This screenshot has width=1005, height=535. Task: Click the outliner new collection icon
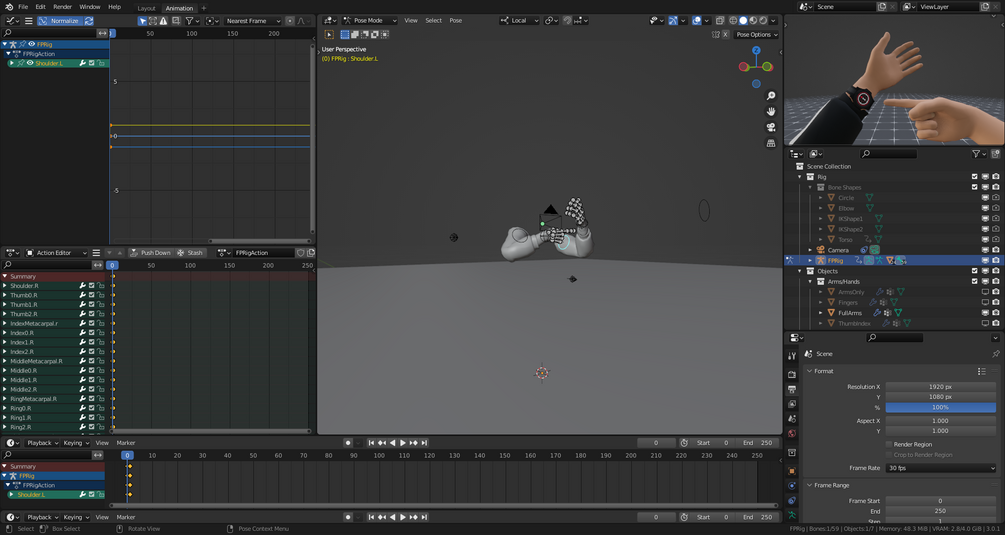pos(995,154)
